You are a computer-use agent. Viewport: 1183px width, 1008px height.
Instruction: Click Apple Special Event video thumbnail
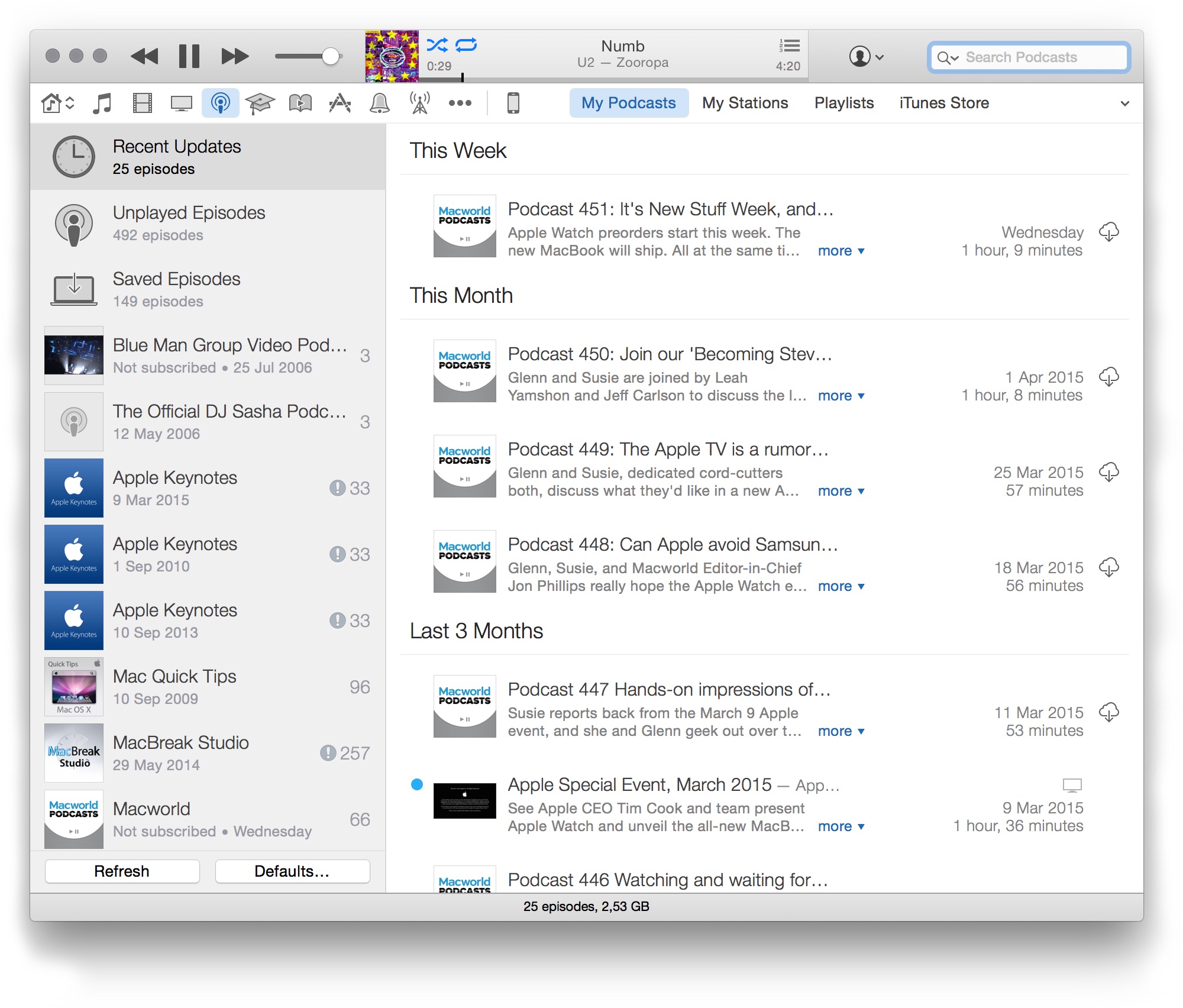click(x=464, y=801)
